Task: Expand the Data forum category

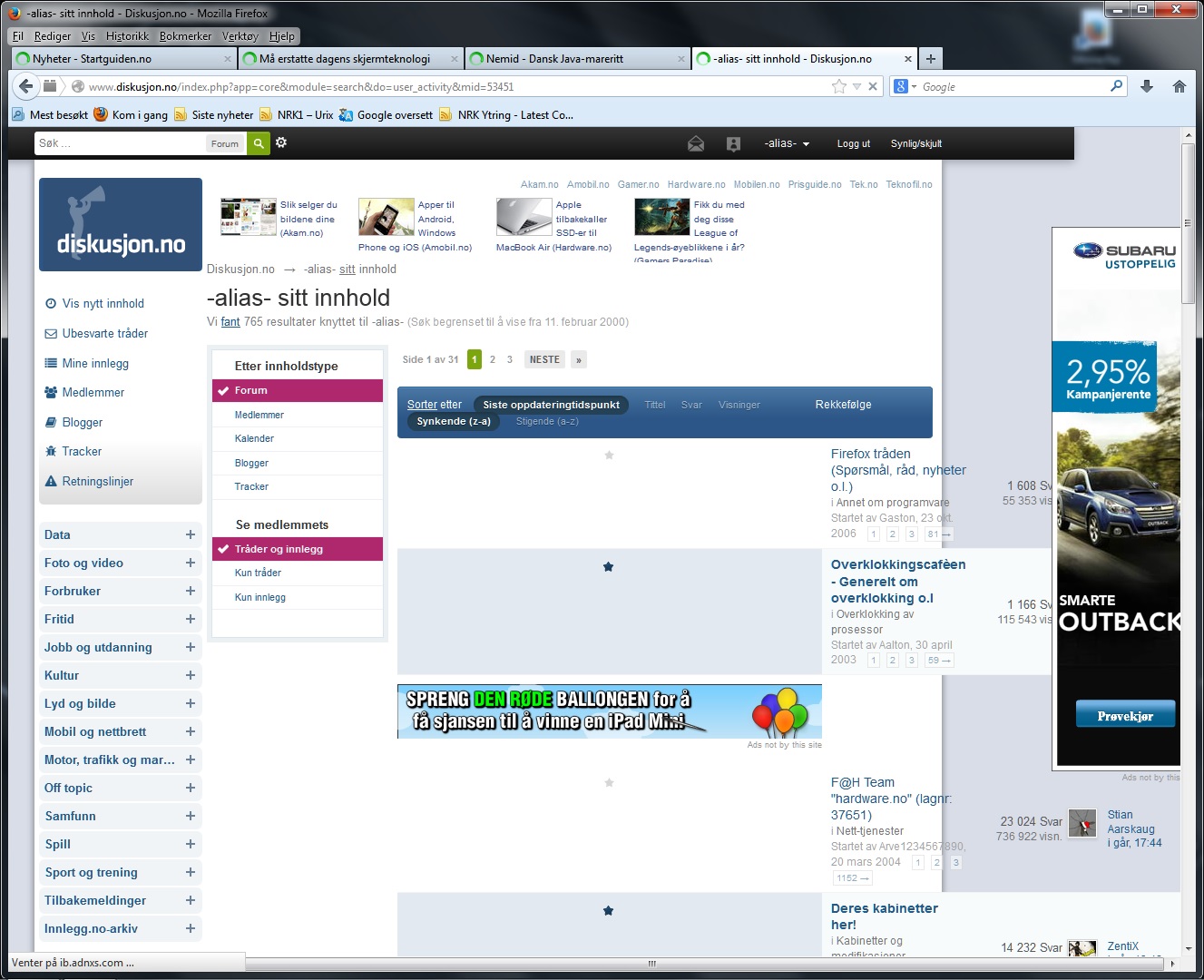Action: [x=191, y=534]
